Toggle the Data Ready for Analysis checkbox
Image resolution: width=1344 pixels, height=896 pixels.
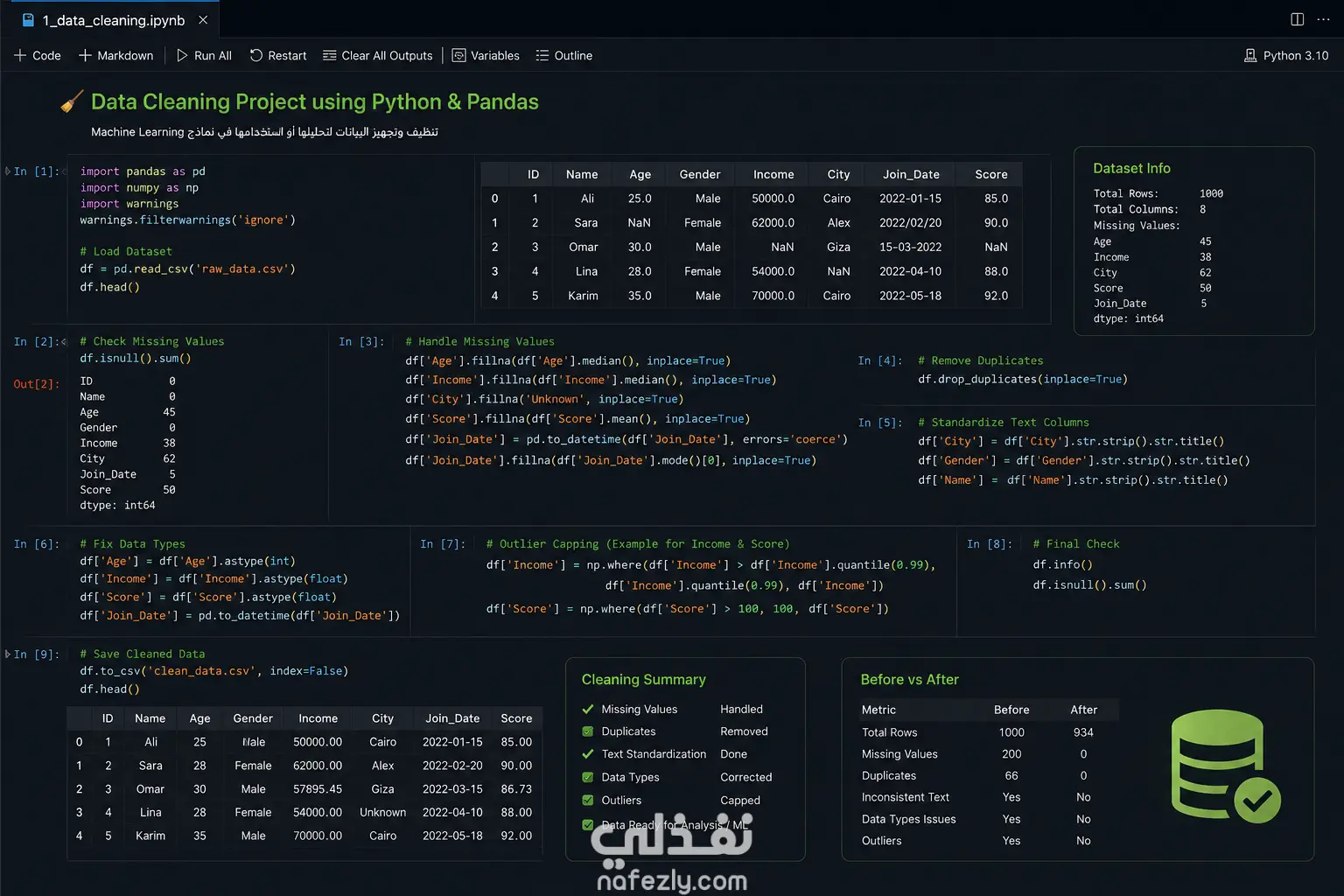588,824
